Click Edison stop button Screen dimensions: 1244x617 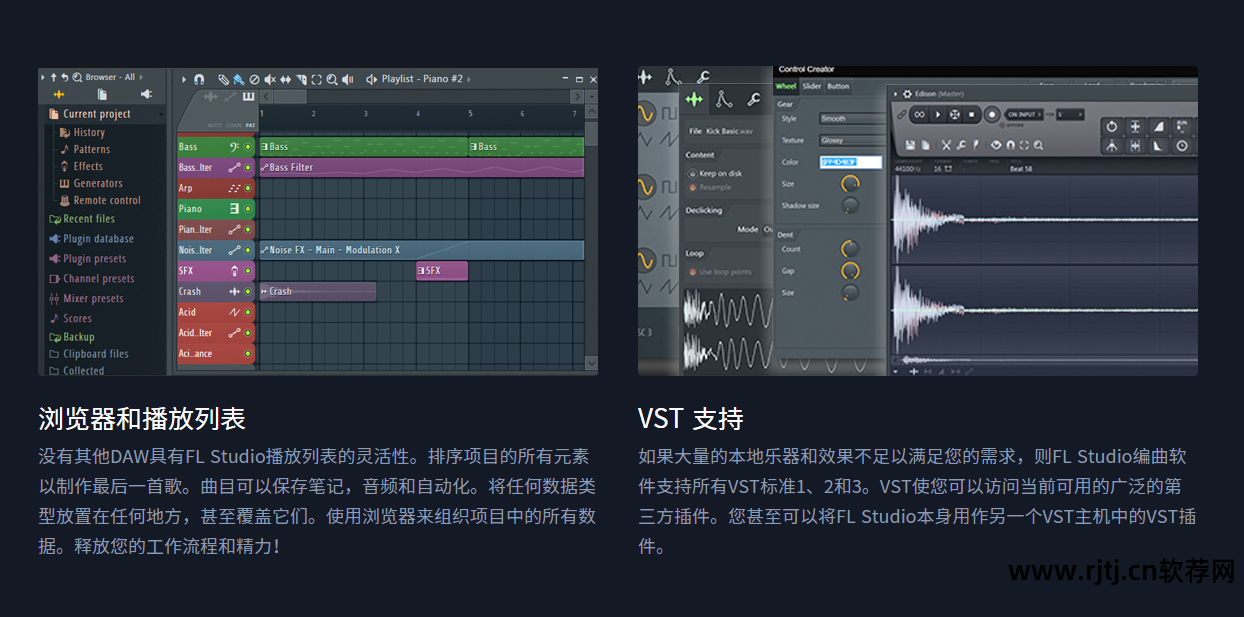(x=971, y=114)
